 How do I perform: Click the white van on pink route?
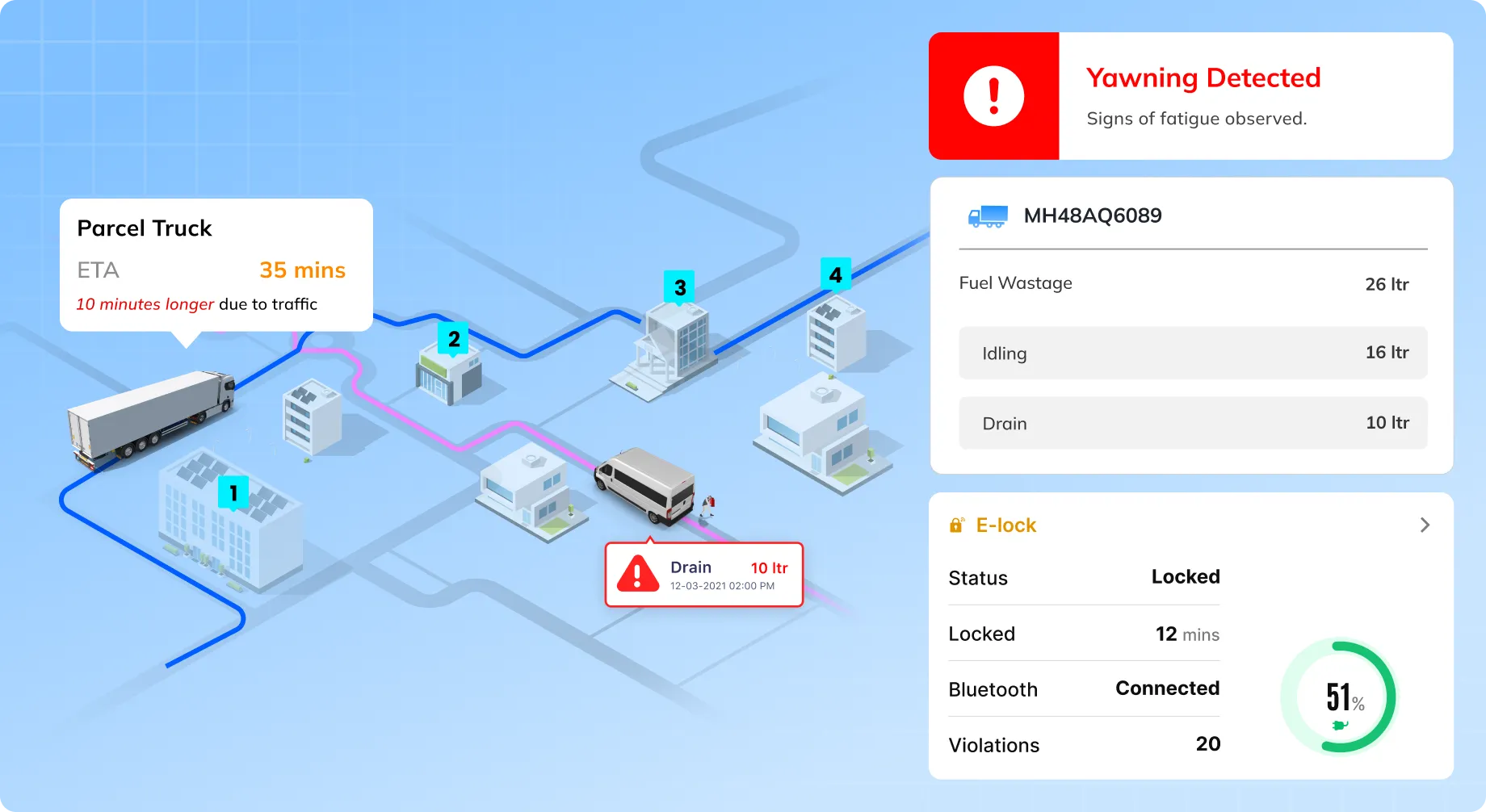pyautogui.click(x=646, y=484)
